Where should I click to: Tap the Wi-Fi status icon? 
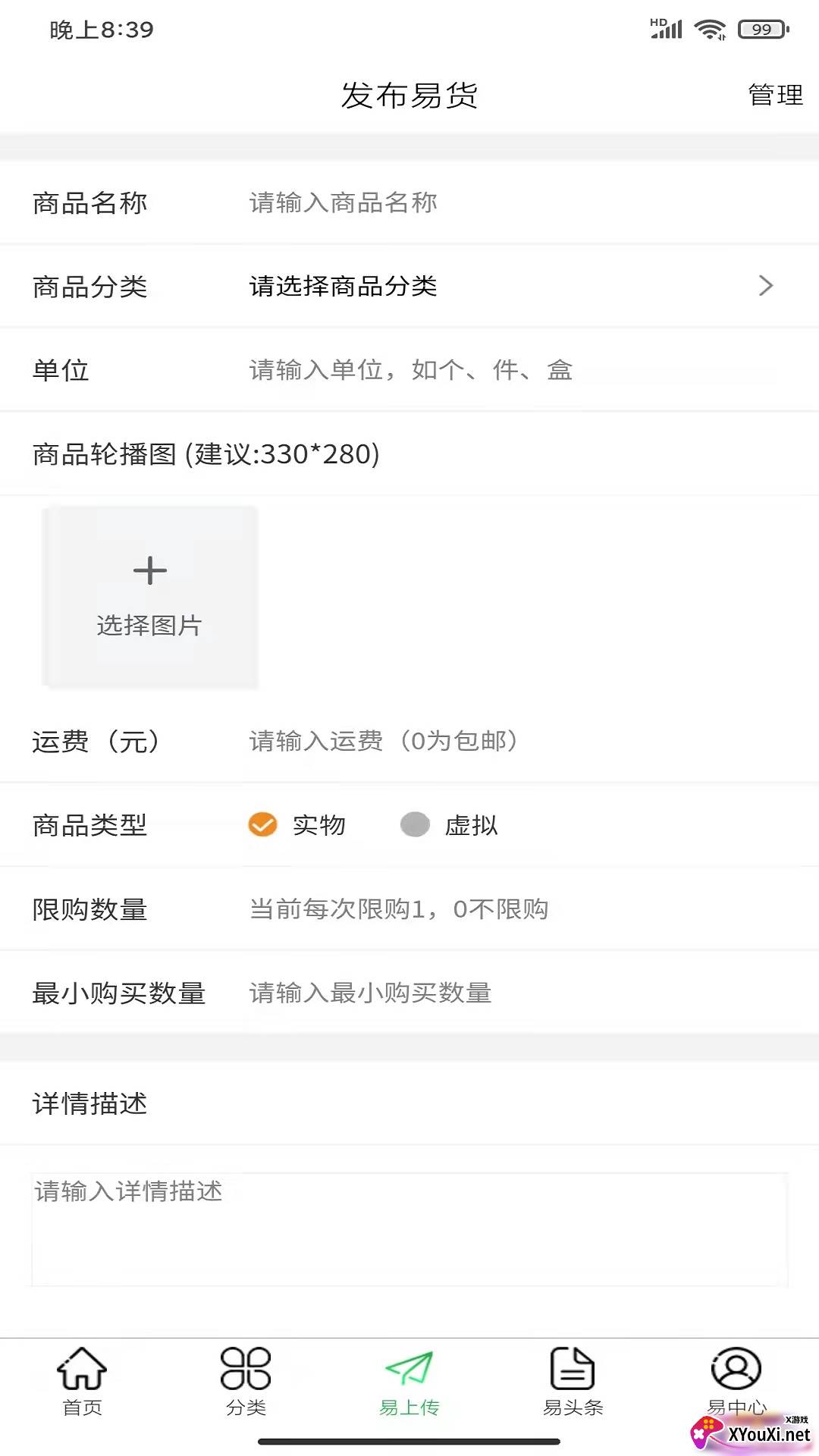tap(710, 30)
